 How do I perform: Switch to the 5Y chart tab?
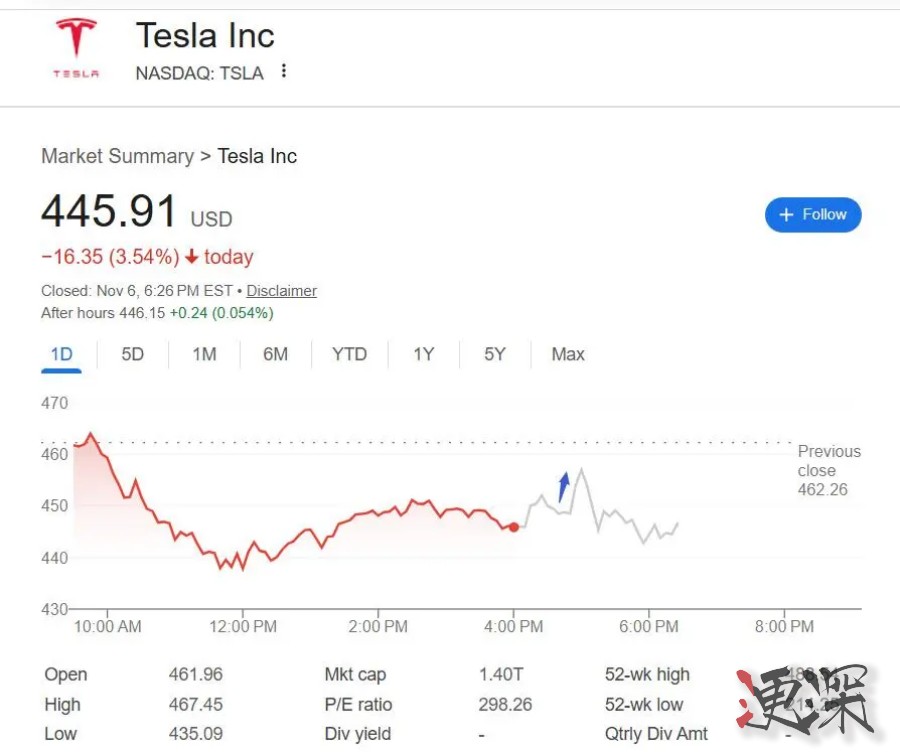pos(495,354)
